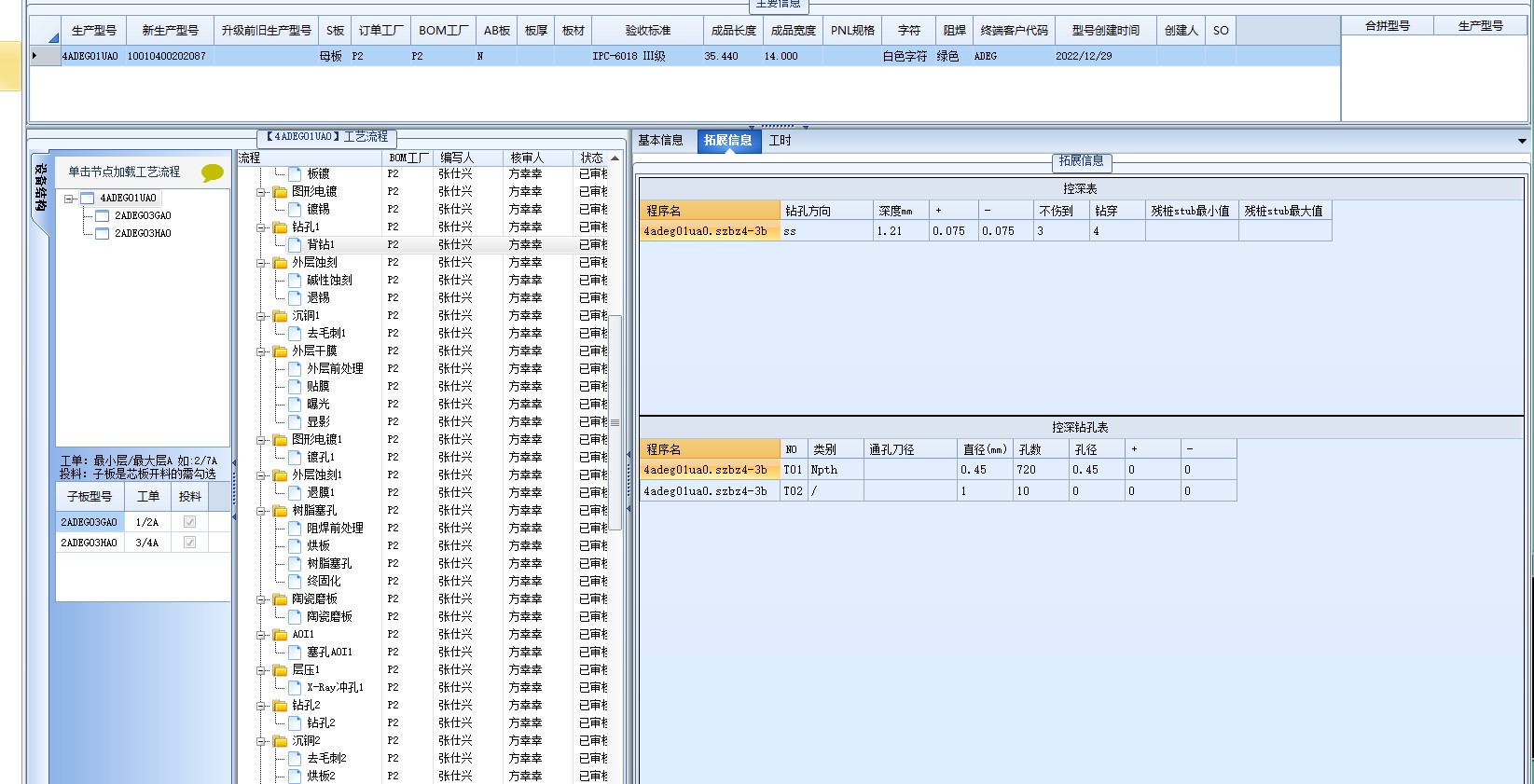Open the 工时 tab
Viewport: 1534px width, 784px height.
click(781, 141)
